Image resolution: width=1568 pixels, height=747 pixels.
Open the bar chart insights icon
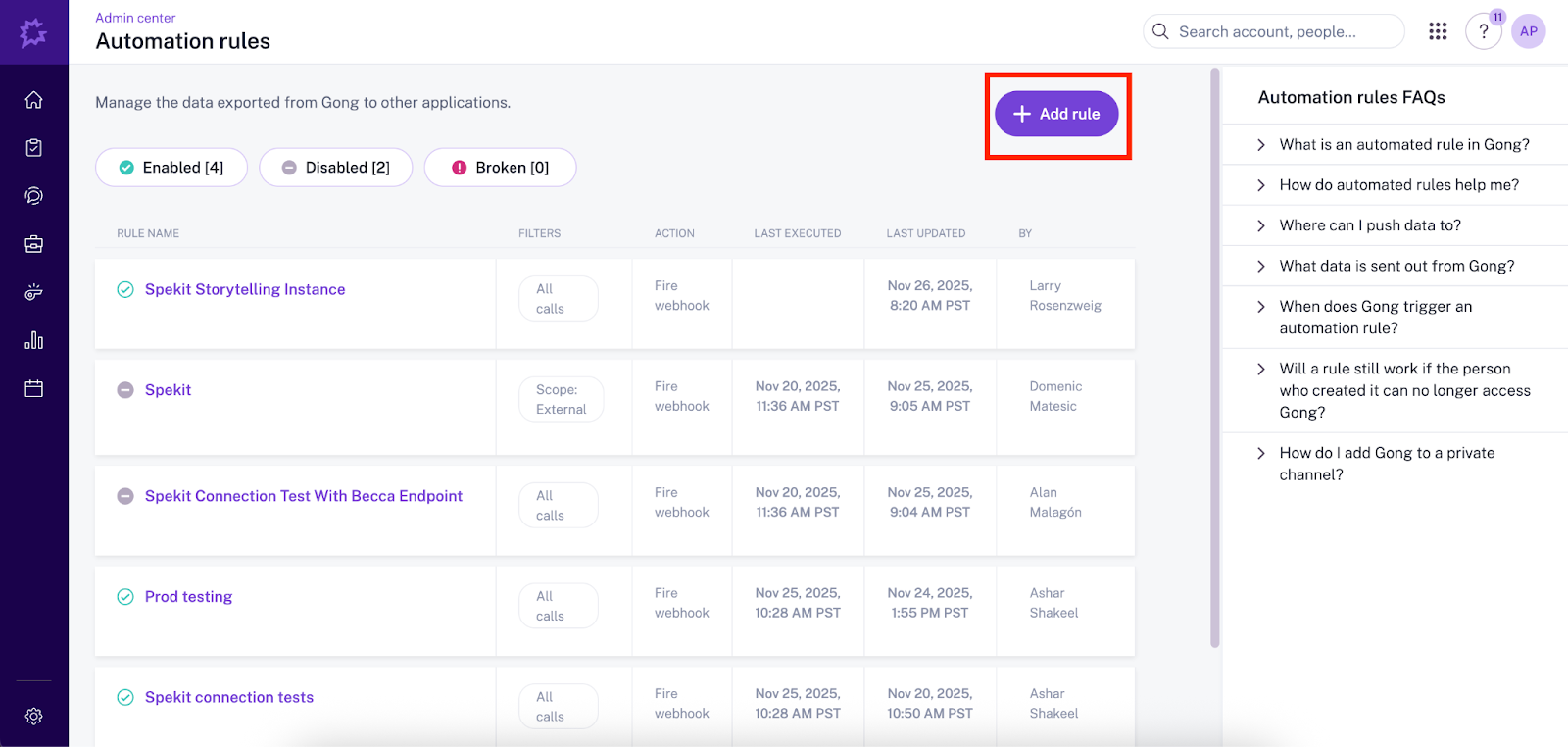click(33, 340)
